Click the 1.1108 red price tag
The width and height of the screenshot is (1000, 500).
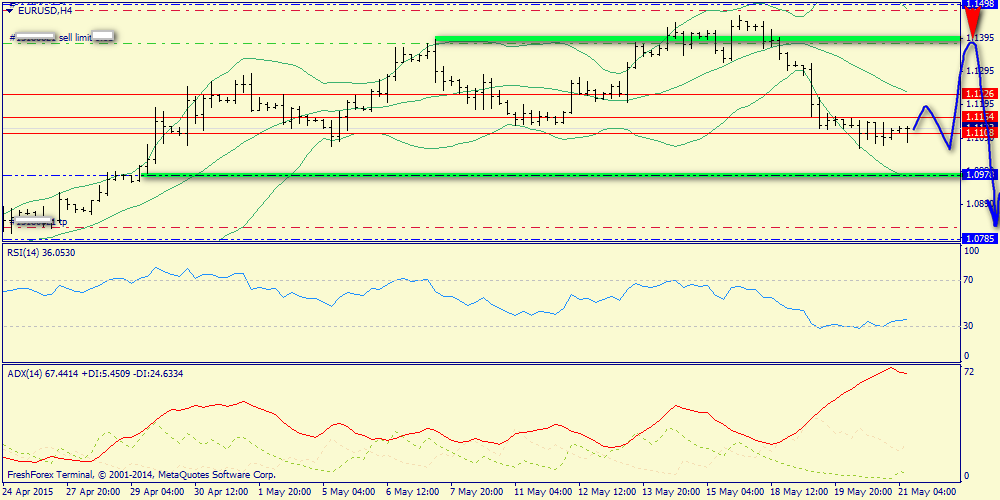point(980,133)
